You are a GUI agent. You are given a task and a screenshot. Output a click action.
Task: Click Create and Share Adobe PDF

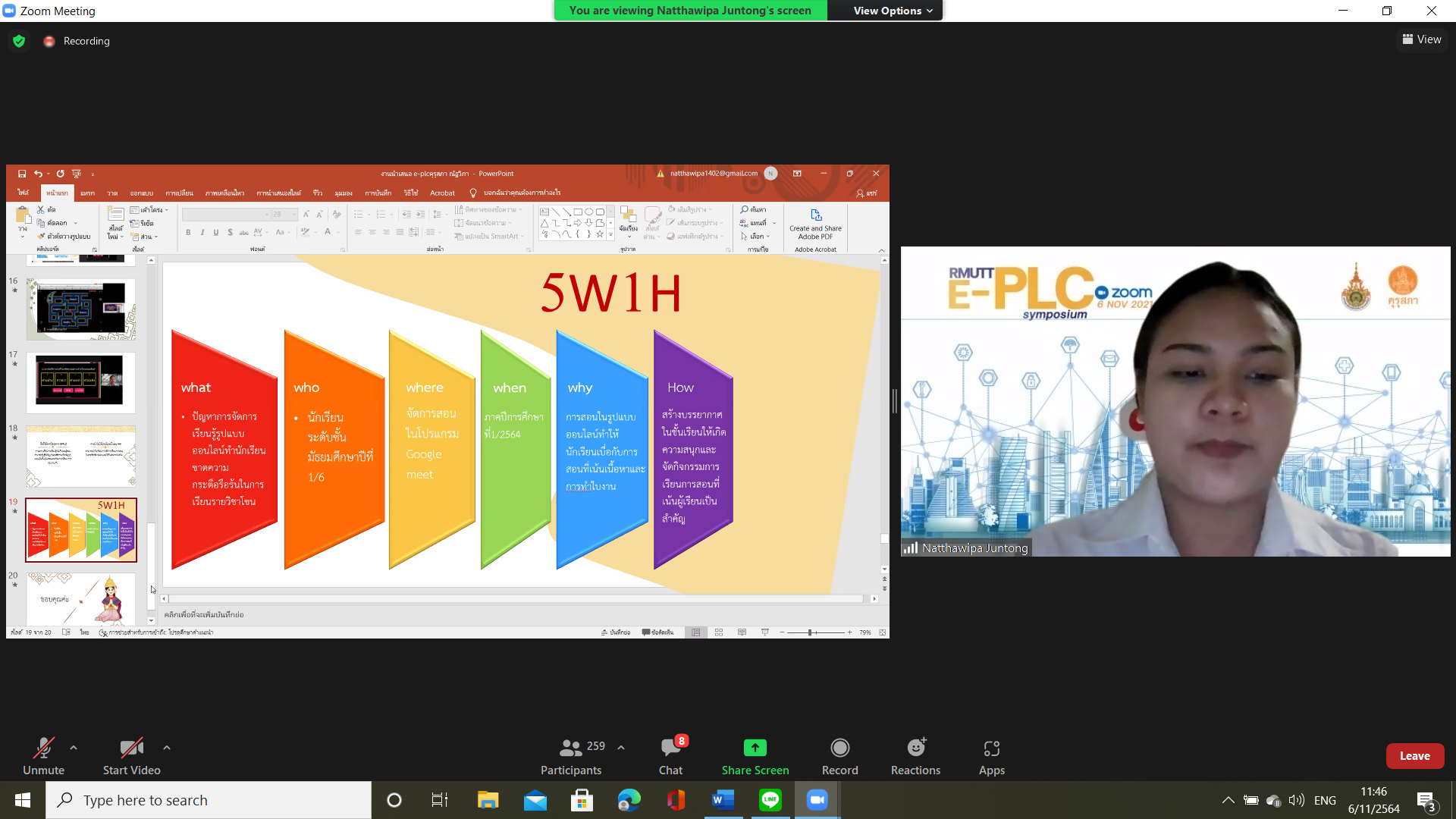click(x=815, y=224)
